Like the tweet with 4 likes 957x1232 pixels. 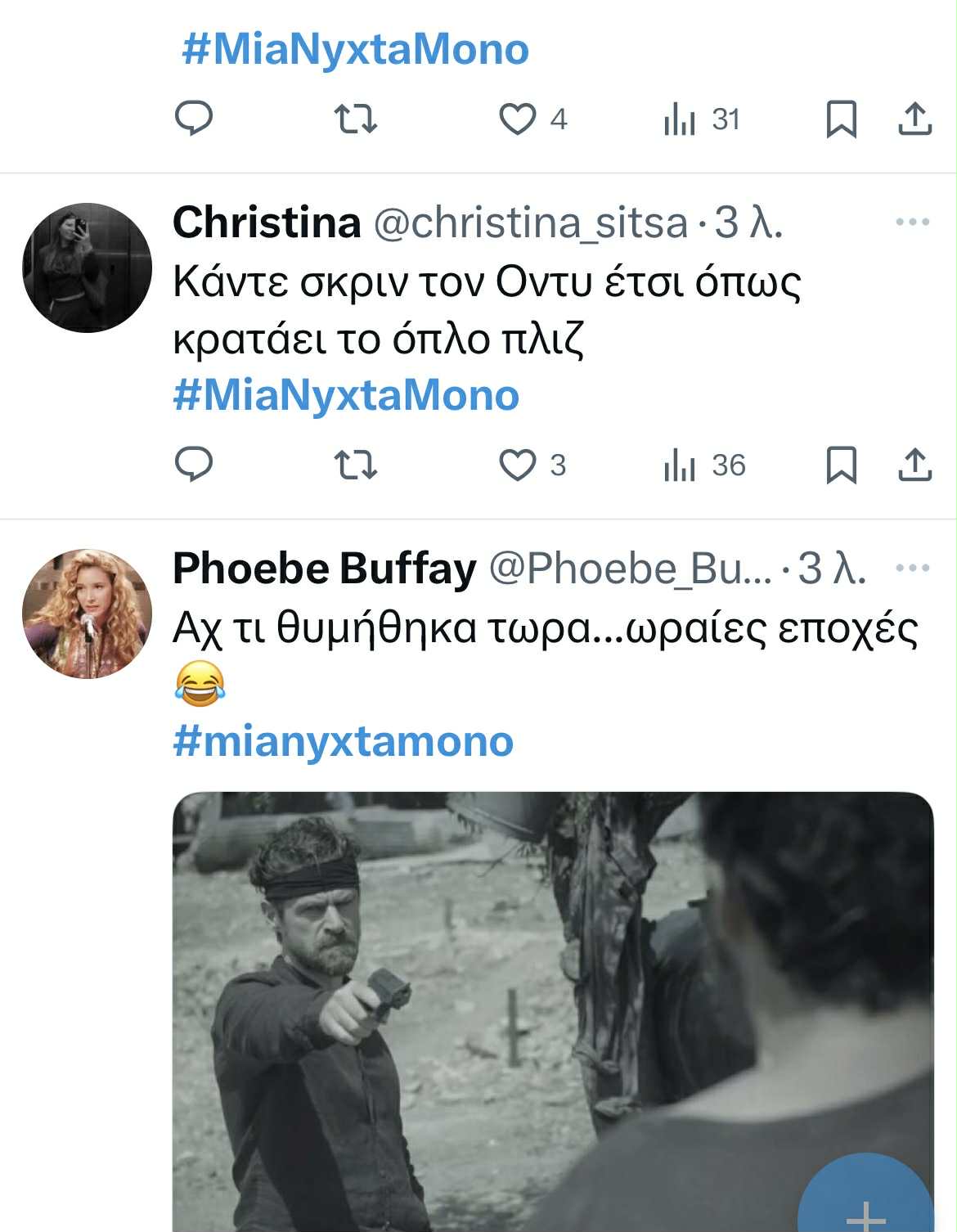coord(518,119)
